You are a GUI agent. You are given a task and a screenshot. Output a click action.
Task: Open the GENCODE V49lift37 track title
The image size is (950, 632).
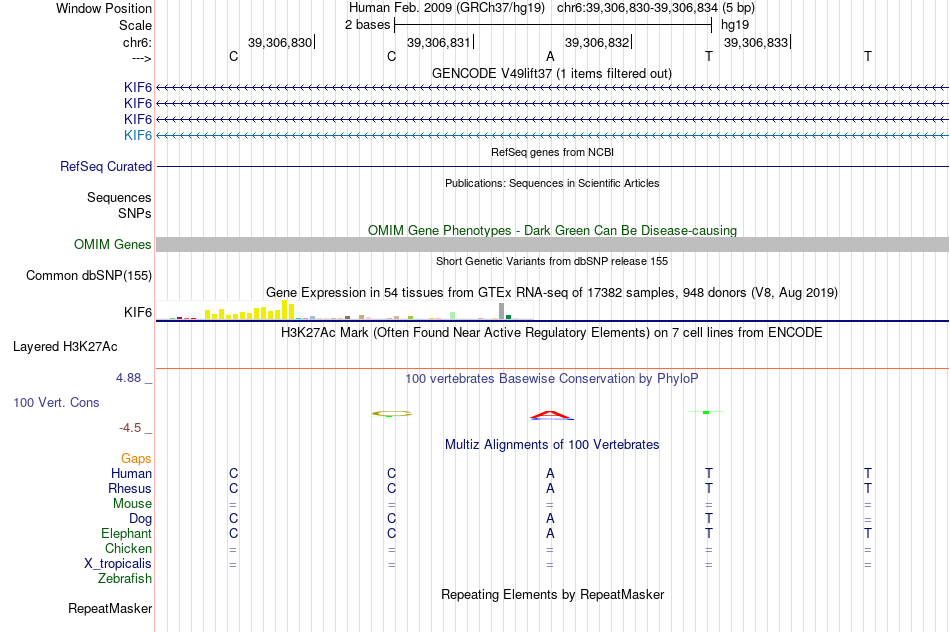(551, 73)
